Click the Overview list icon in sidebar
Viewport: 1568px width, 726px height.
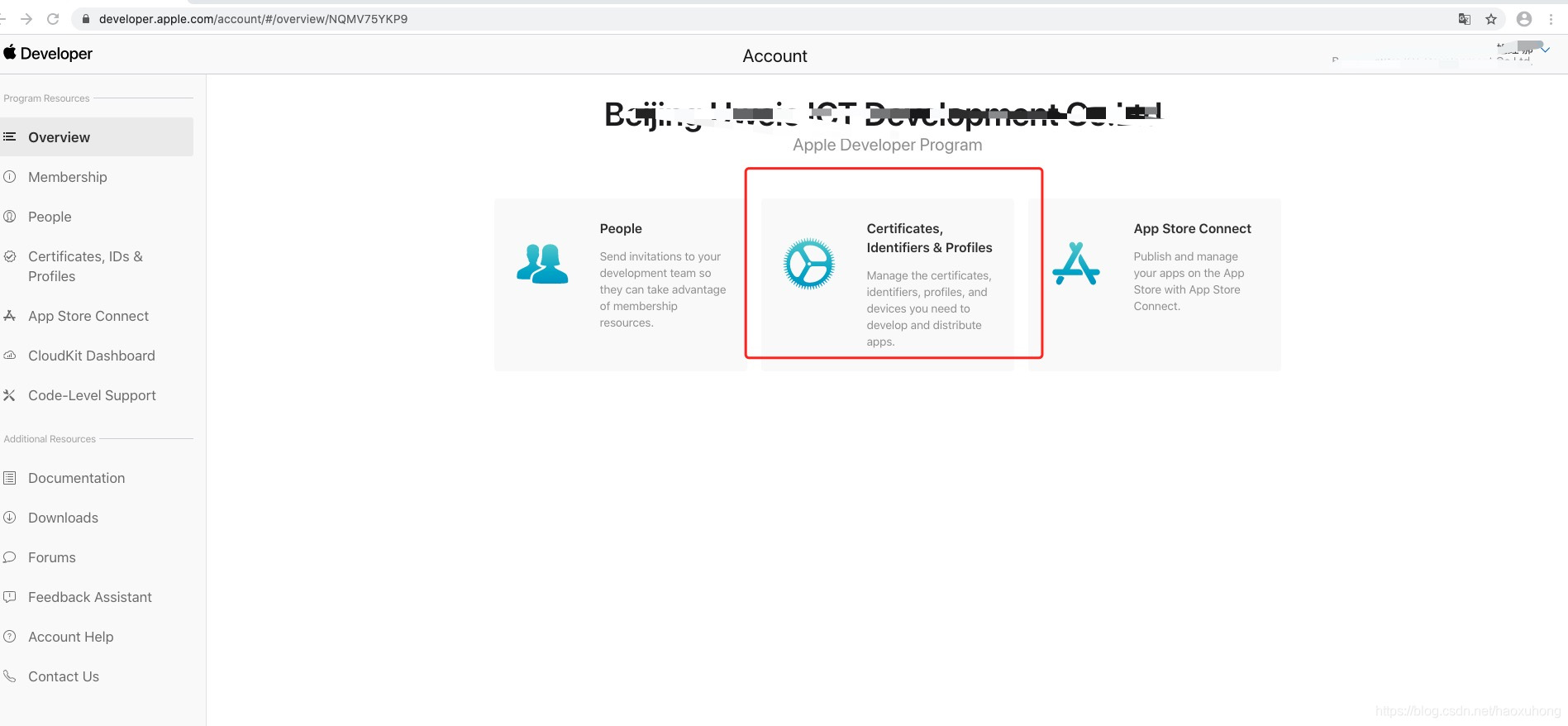[x=10, y=136]
